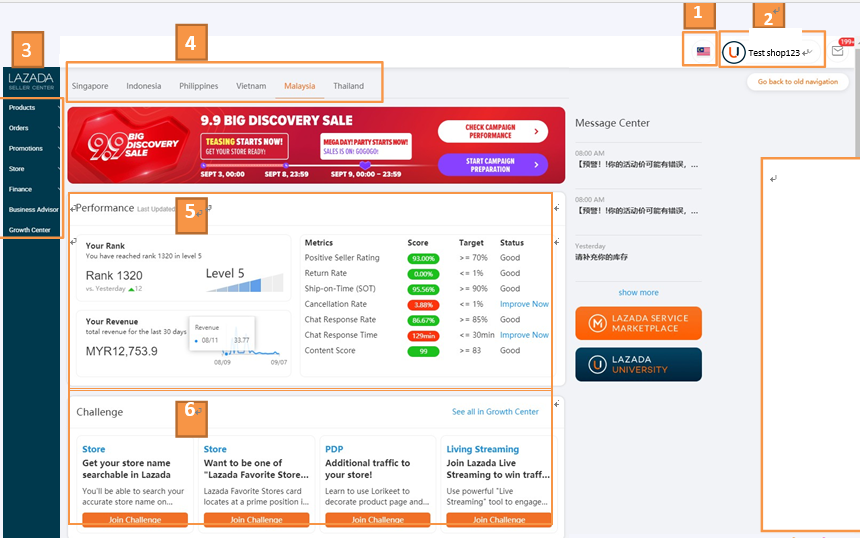
Task: Click the Chat Response Rate 86.67% badge
Action: [423, 320]
